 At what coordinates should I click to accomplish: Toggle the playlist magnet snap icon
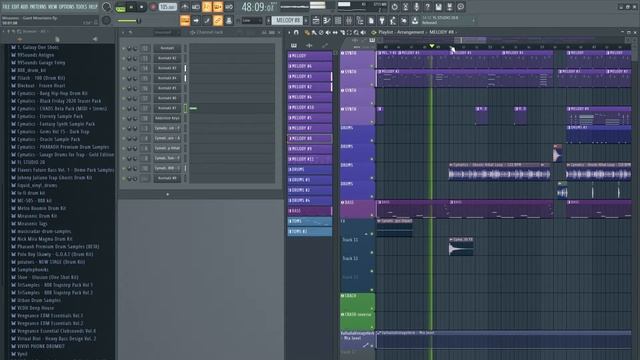tap(296, 32)
